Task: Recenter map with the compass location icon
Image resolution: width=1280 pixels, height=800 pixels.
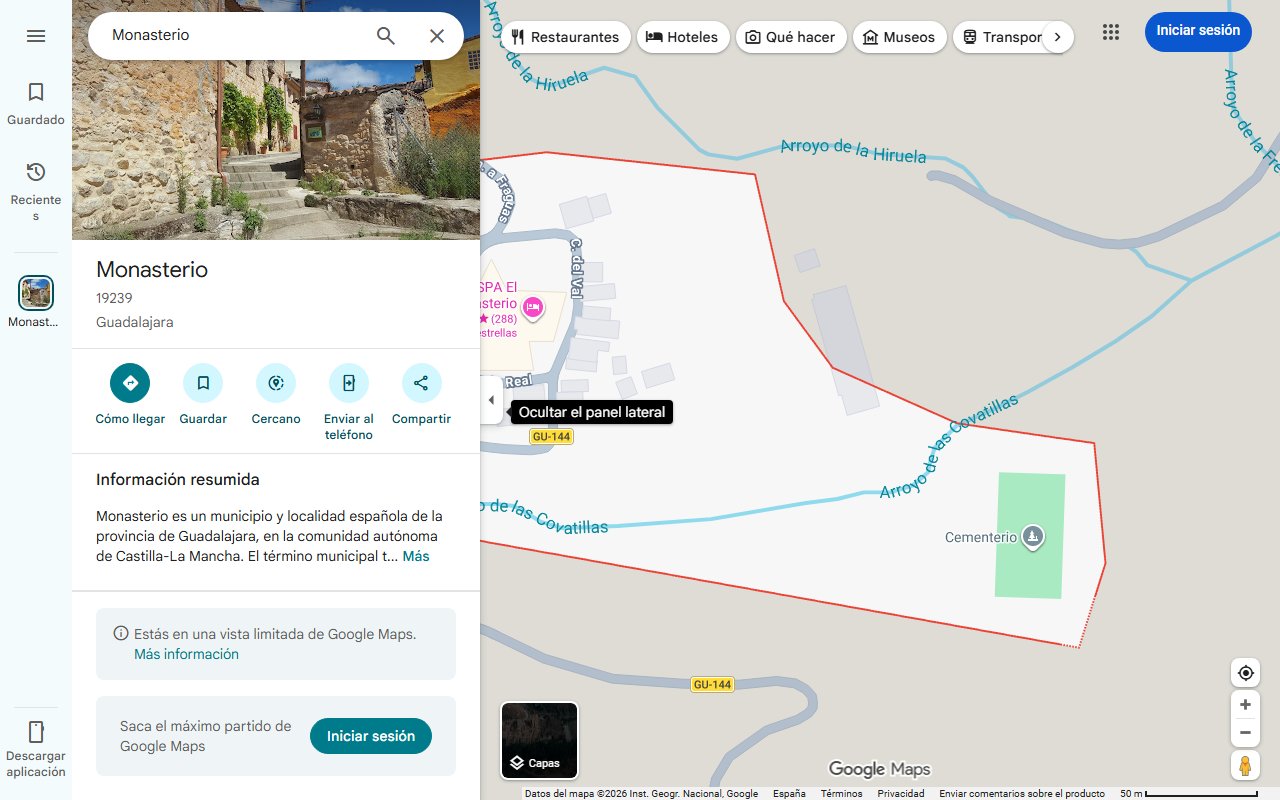Action: tap(1245, 672)
